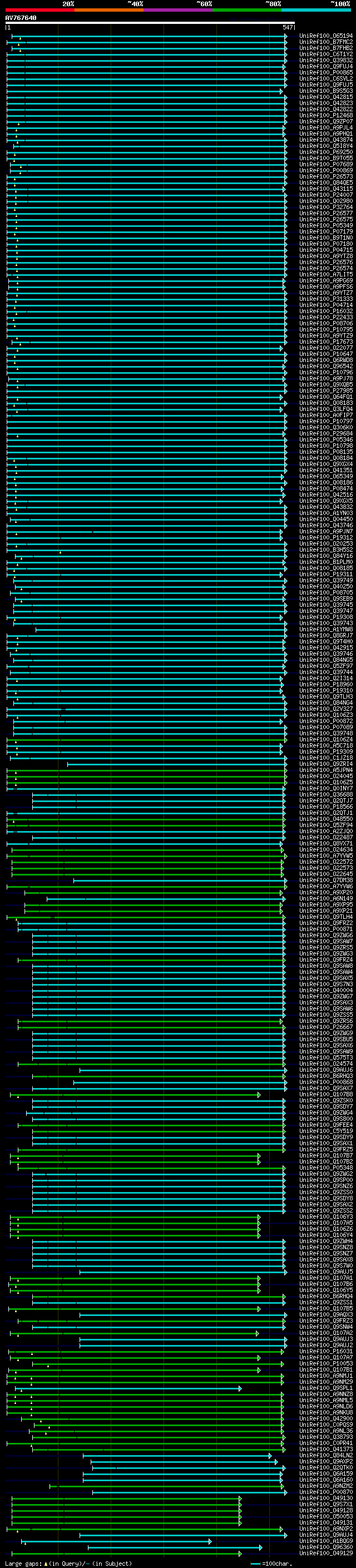Open the UniRef100_P26667 entry
This screenshot has width=356, height=1568.
[x=326, y=1027]
